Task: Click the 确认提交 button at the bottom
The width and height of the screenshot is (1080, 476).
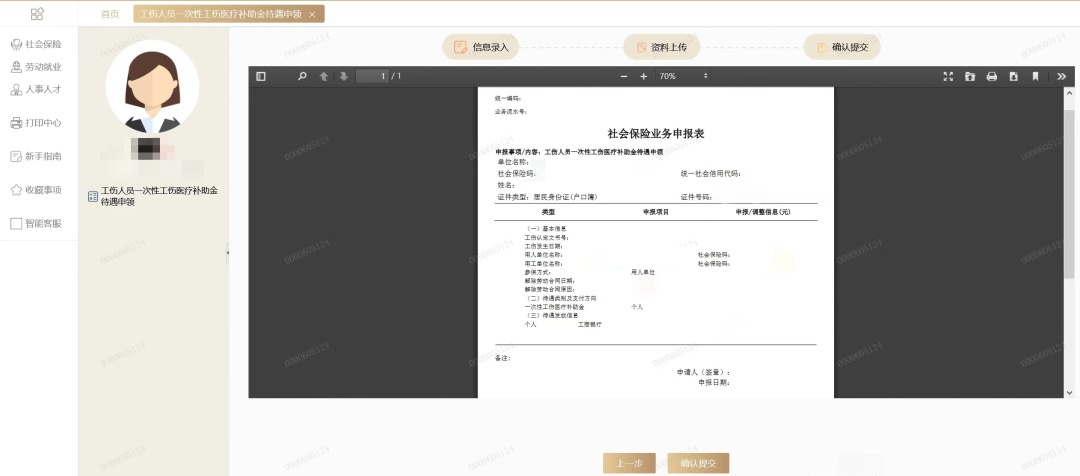Action: [x=698, y=463]
